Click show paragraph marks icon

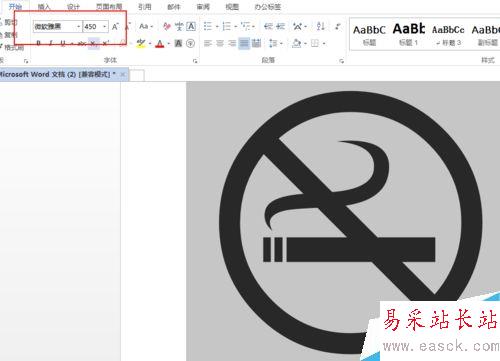pos(338,26)
